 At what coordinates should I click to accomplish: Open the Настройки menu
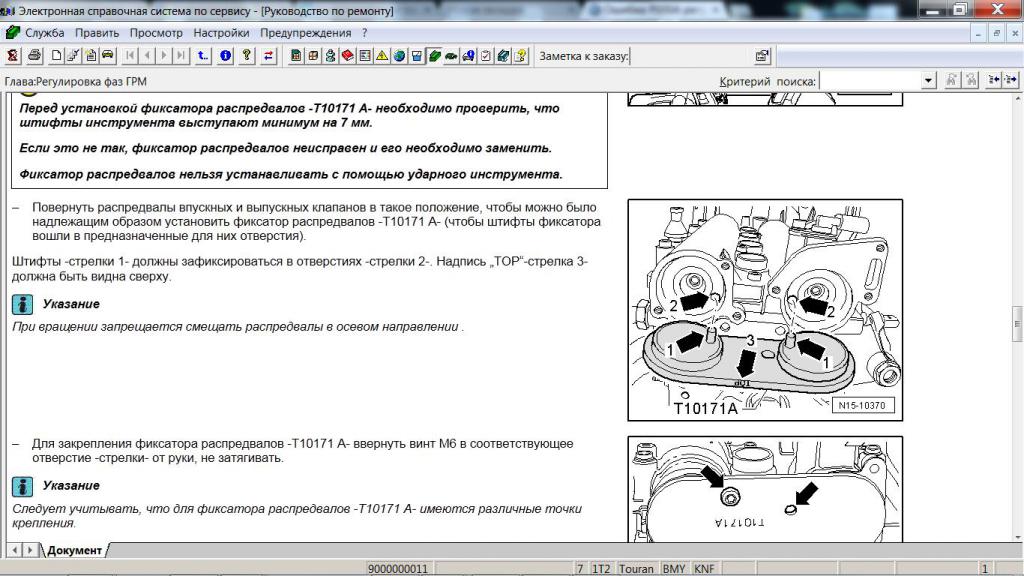tap(221, 32)
